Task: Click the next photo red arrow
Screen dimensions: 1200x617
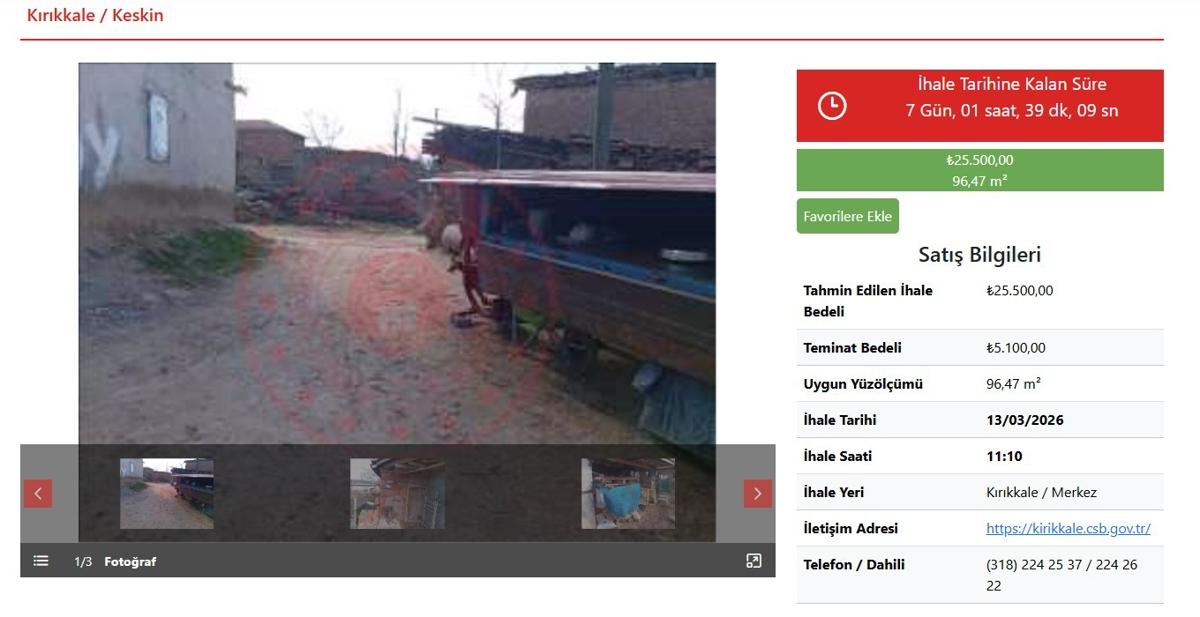Action: tap(757, 493)
